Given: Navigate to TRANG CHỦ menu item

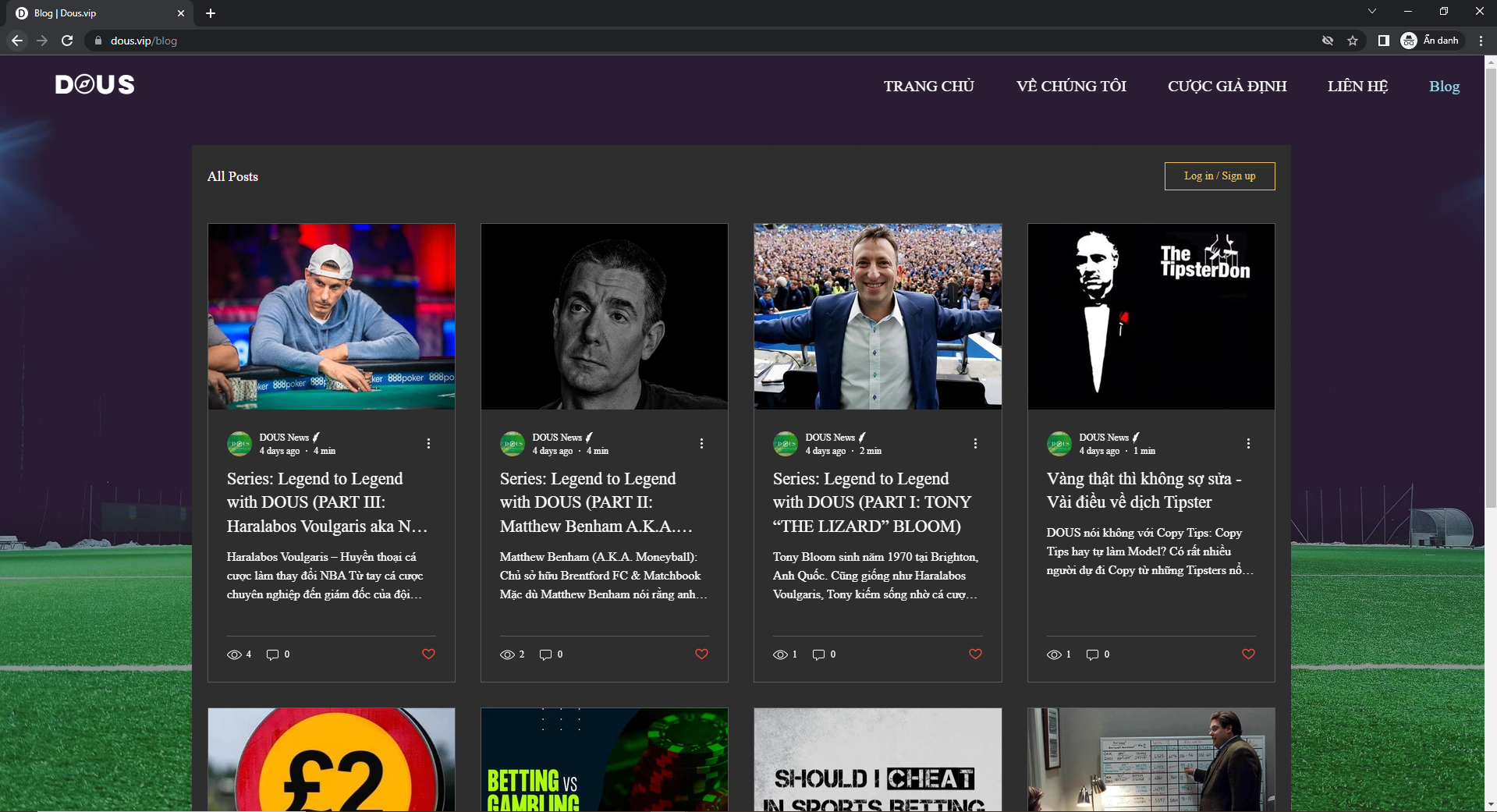Looking at the screenshot, I should [929, 86].
